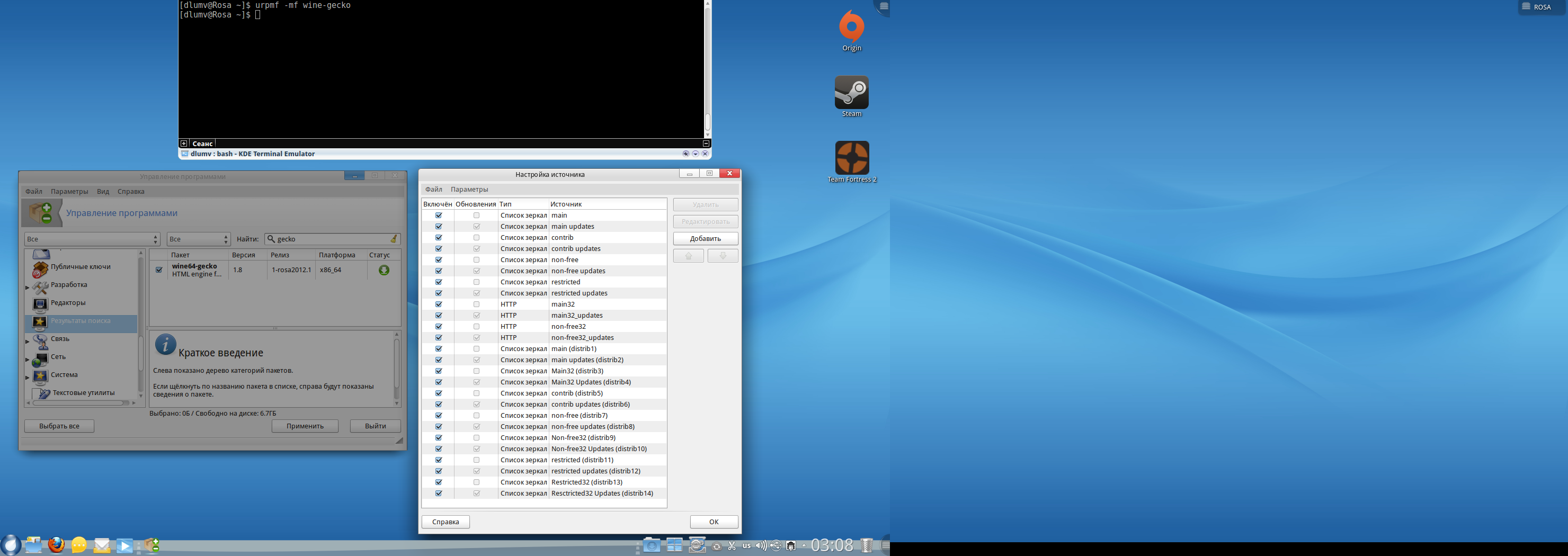1568x556 pixels.
Task: Disable the 'main' source in the Включён column
Action: [438, 216]
